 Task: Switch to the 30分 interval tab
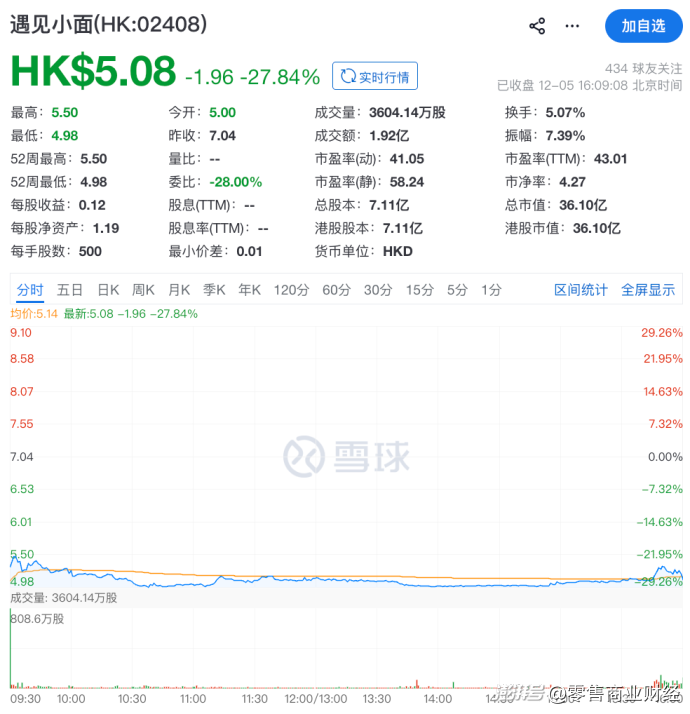(x=378, y=290)
